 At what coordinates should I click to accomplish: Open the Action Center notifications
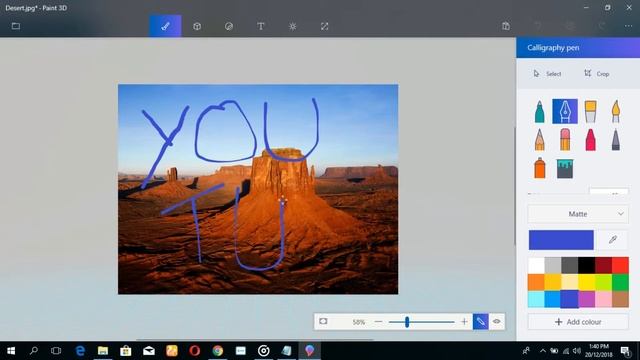pos(626,351)
